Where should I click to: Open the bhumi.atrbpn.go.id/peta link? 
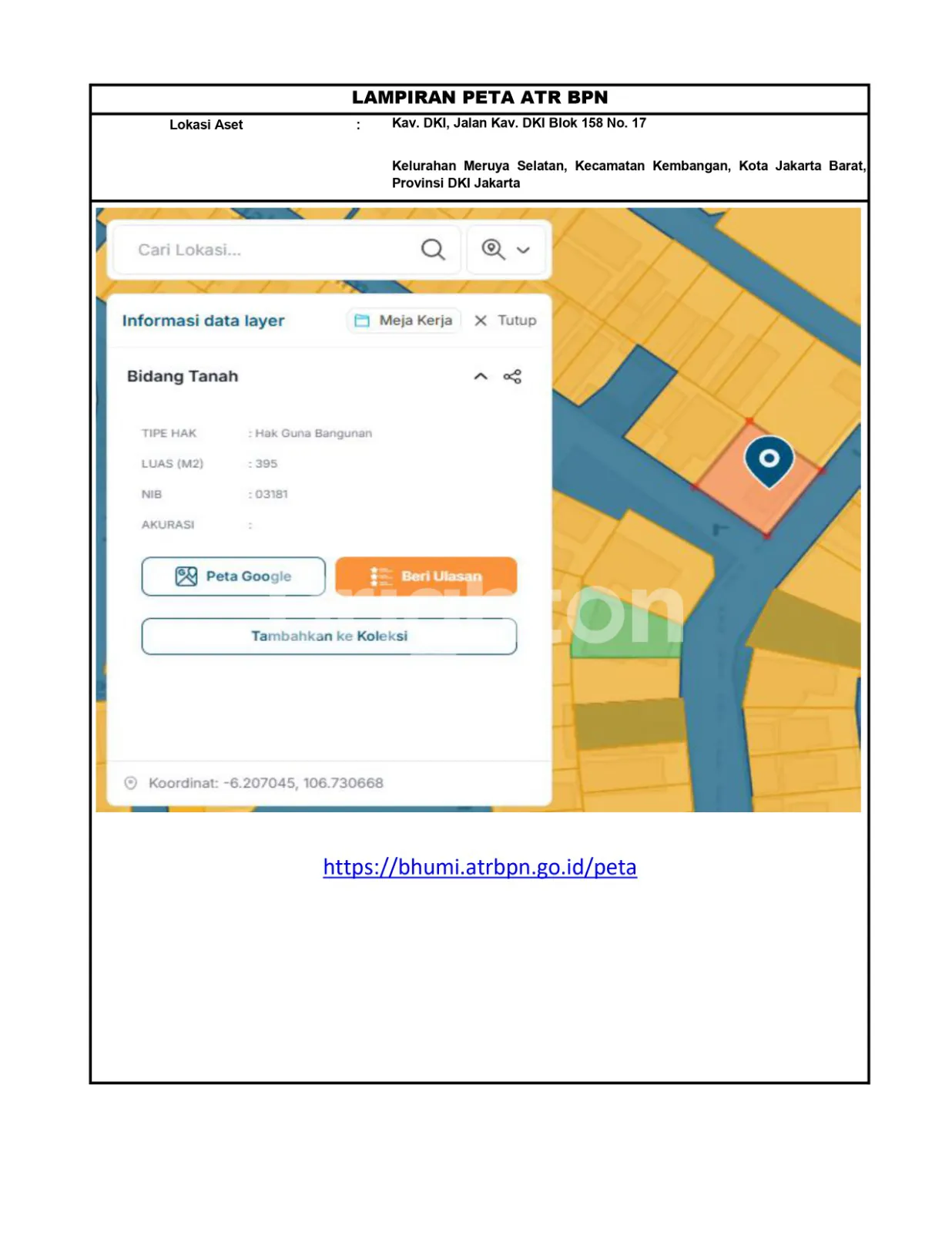click(479, 867)
